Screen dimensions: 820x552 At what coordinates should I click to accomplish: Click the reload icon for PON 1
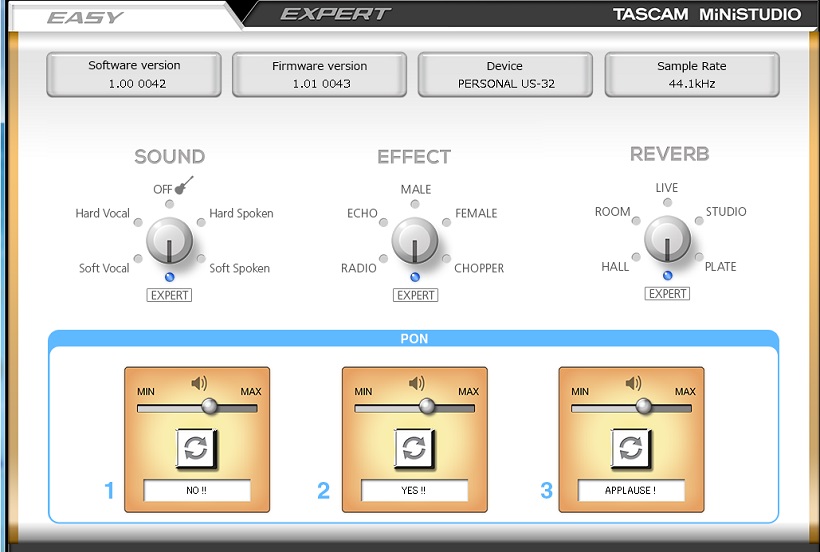(x=196, y=448)
